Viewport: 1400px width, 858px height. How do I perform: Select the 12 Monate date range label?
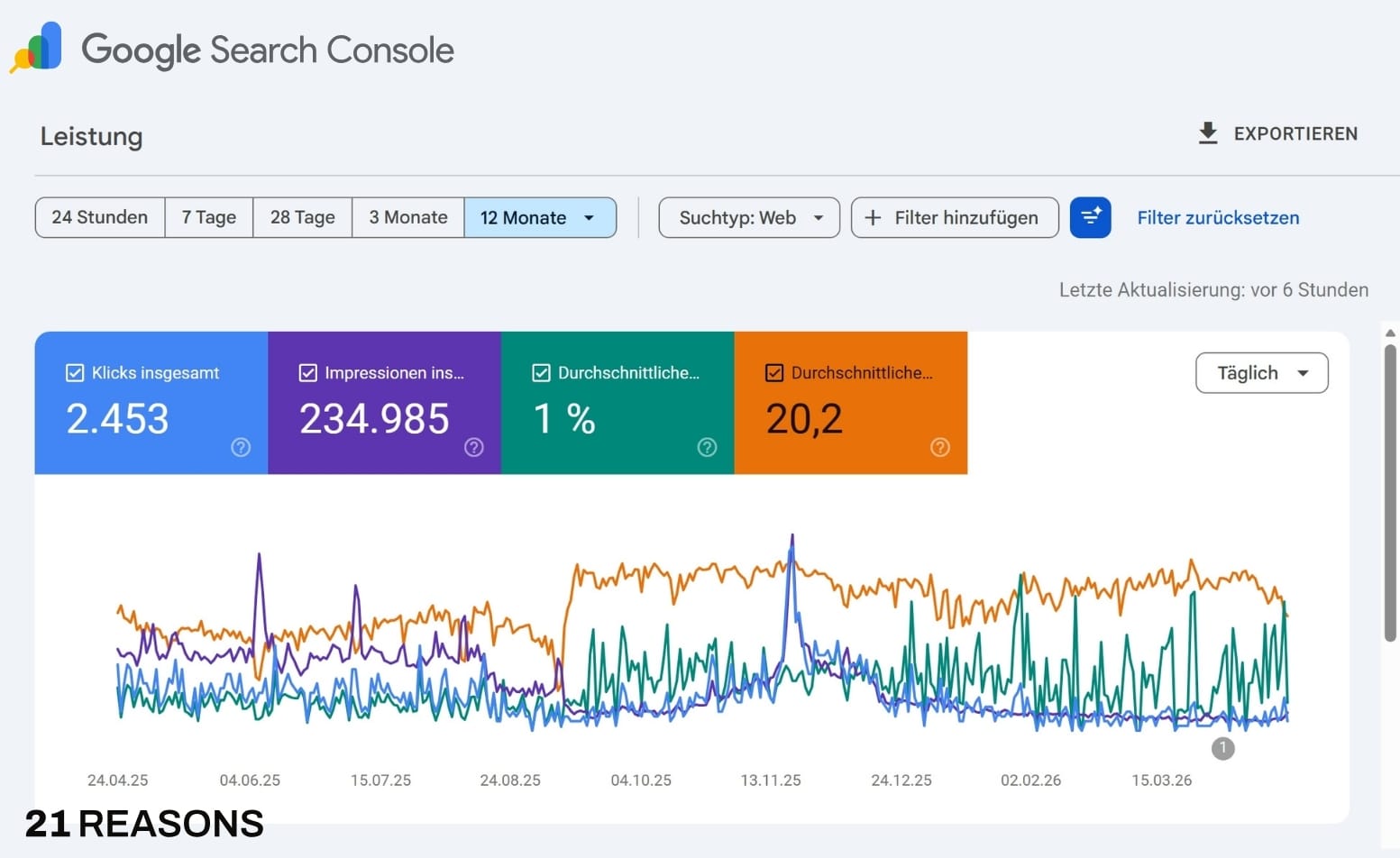pyautogui.click(x=523, y=218)
